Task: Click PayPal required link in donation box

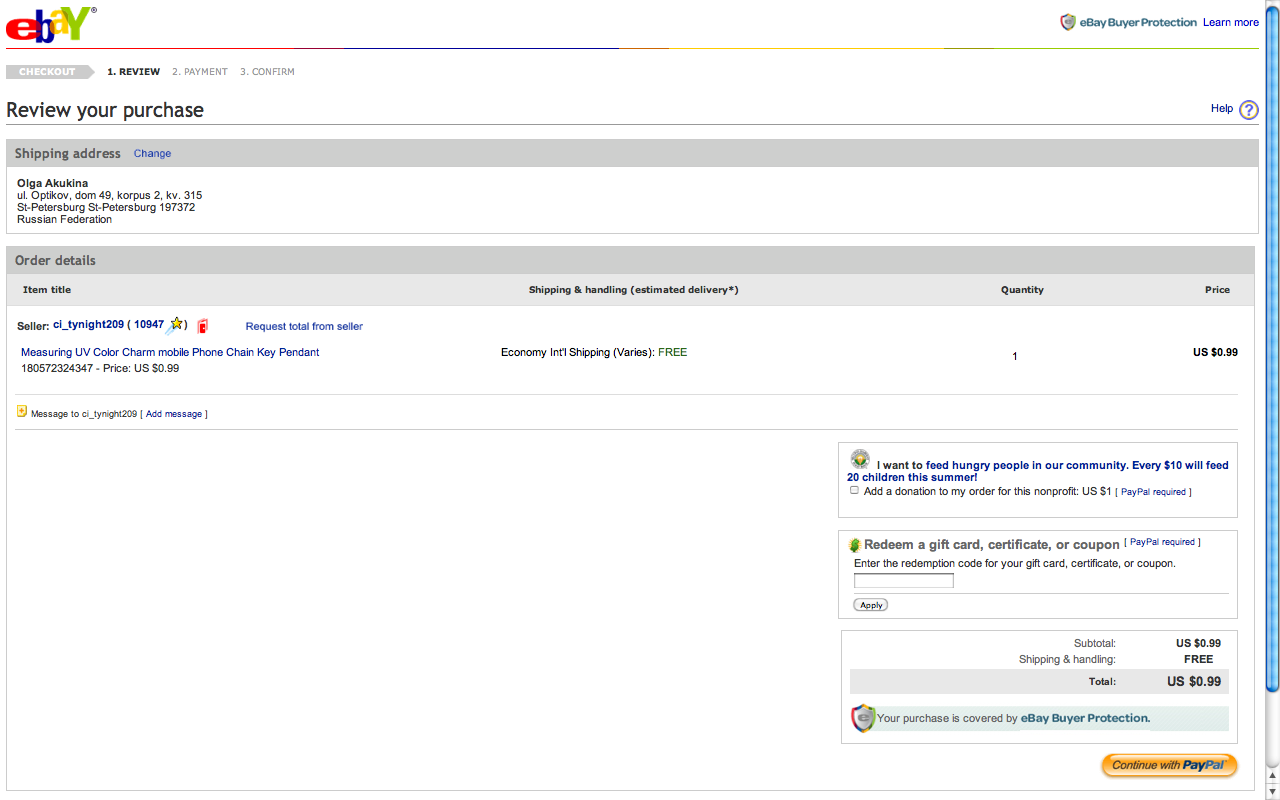Action: 1153,492
